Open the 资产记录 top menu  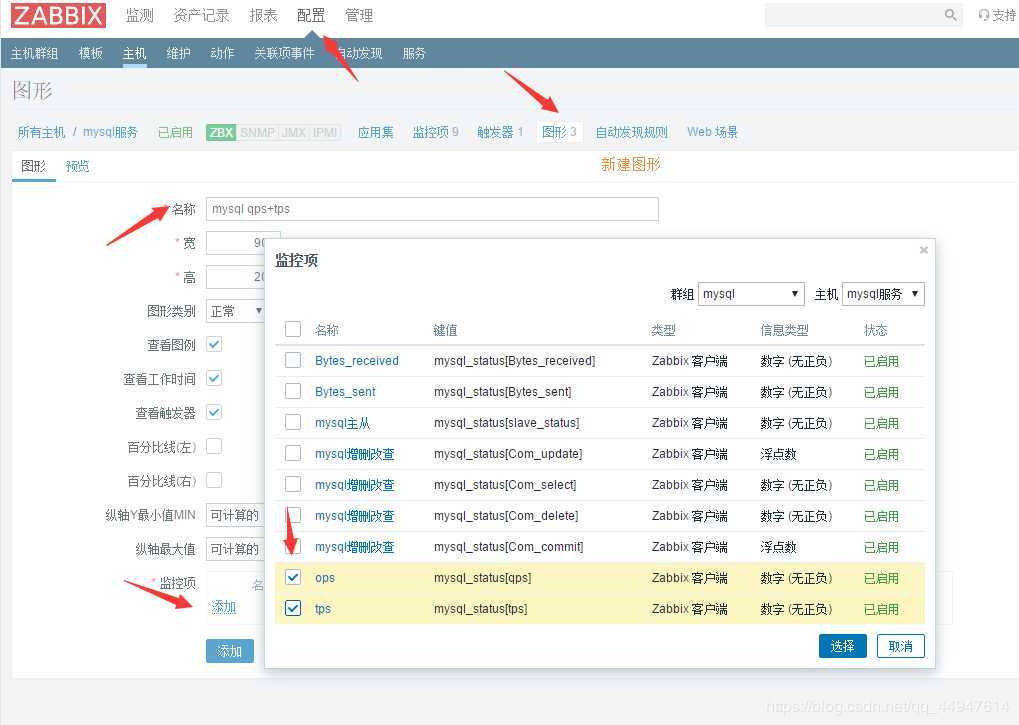(201, 16)
